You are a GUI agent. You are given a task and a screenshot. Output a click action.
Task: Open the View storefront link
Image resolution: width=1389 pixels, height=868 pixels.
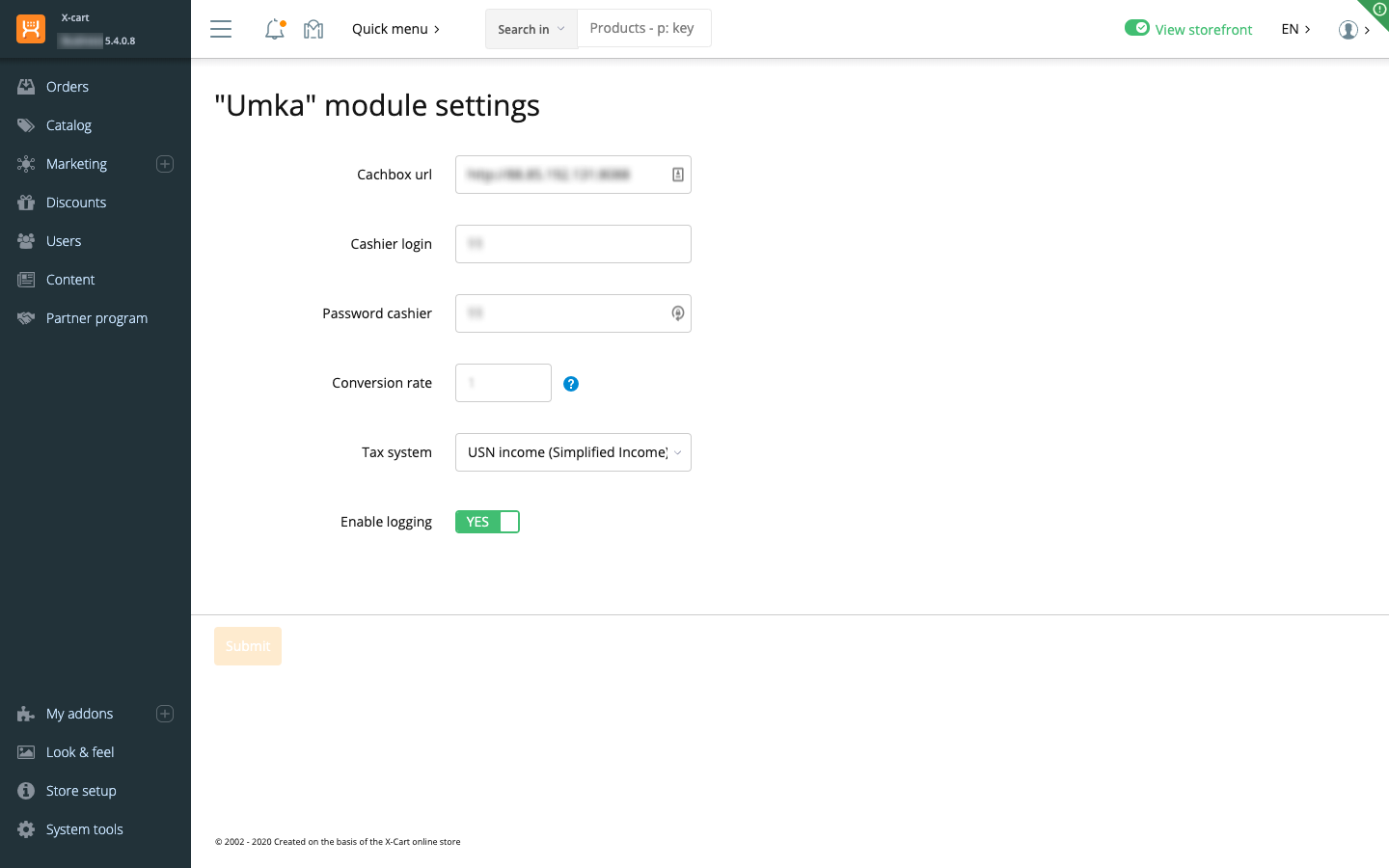[1203, 30]
